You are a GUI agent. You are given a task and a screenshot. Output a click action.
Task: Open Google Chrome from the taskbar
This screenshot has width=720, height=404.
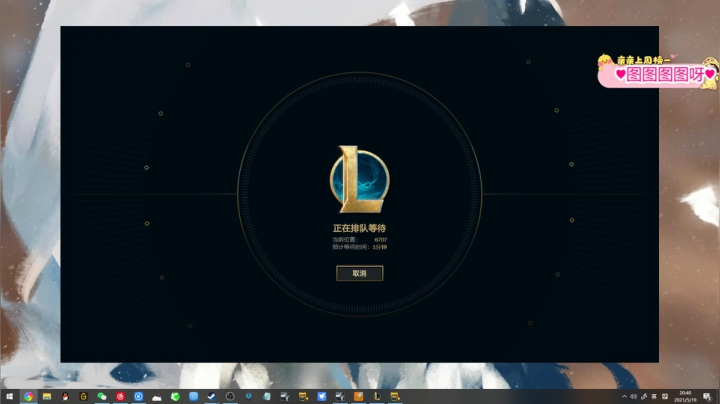(28, 396)
